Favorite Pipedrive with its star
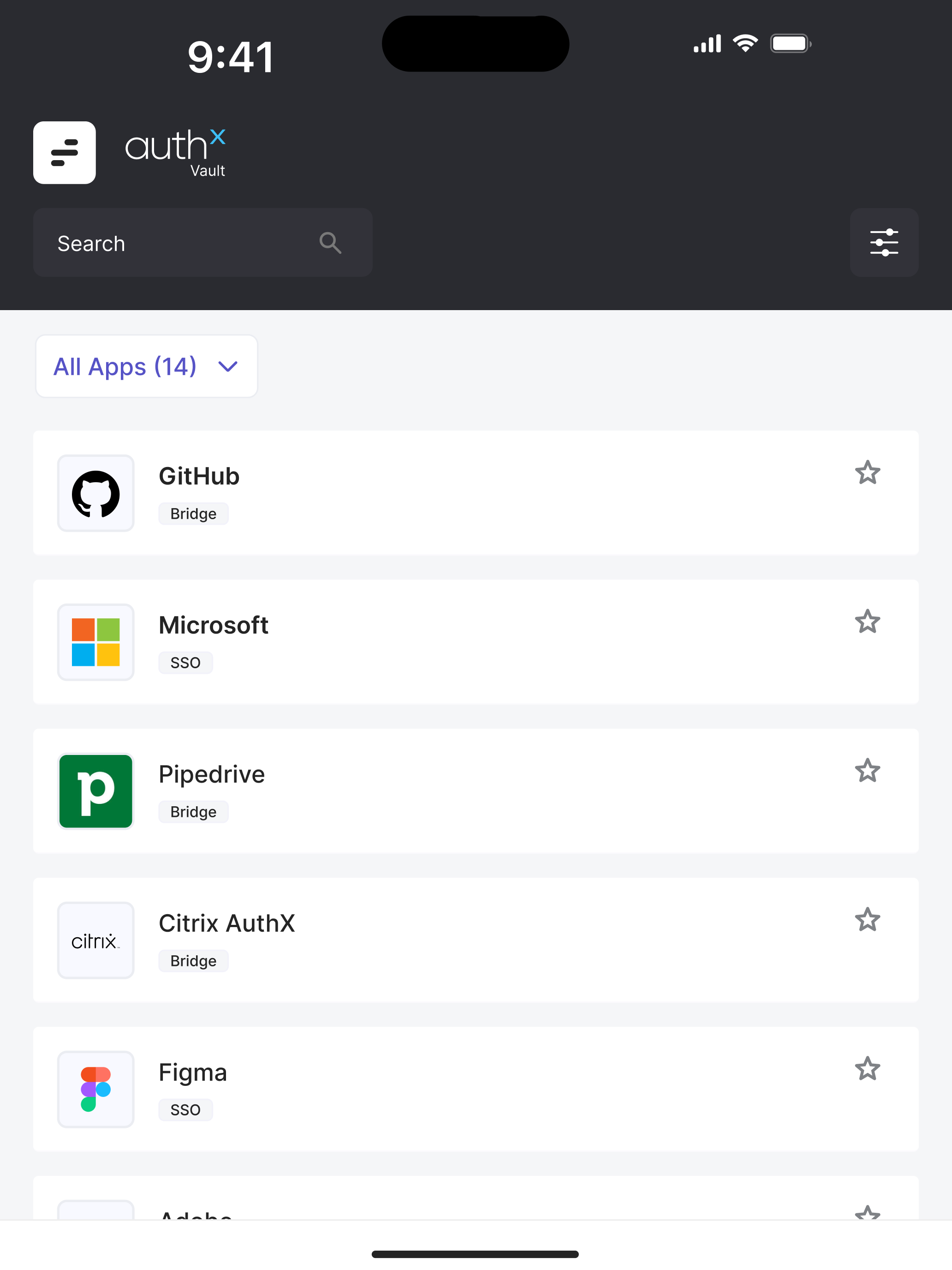The image size is (952, 1270). click(867, 771)
